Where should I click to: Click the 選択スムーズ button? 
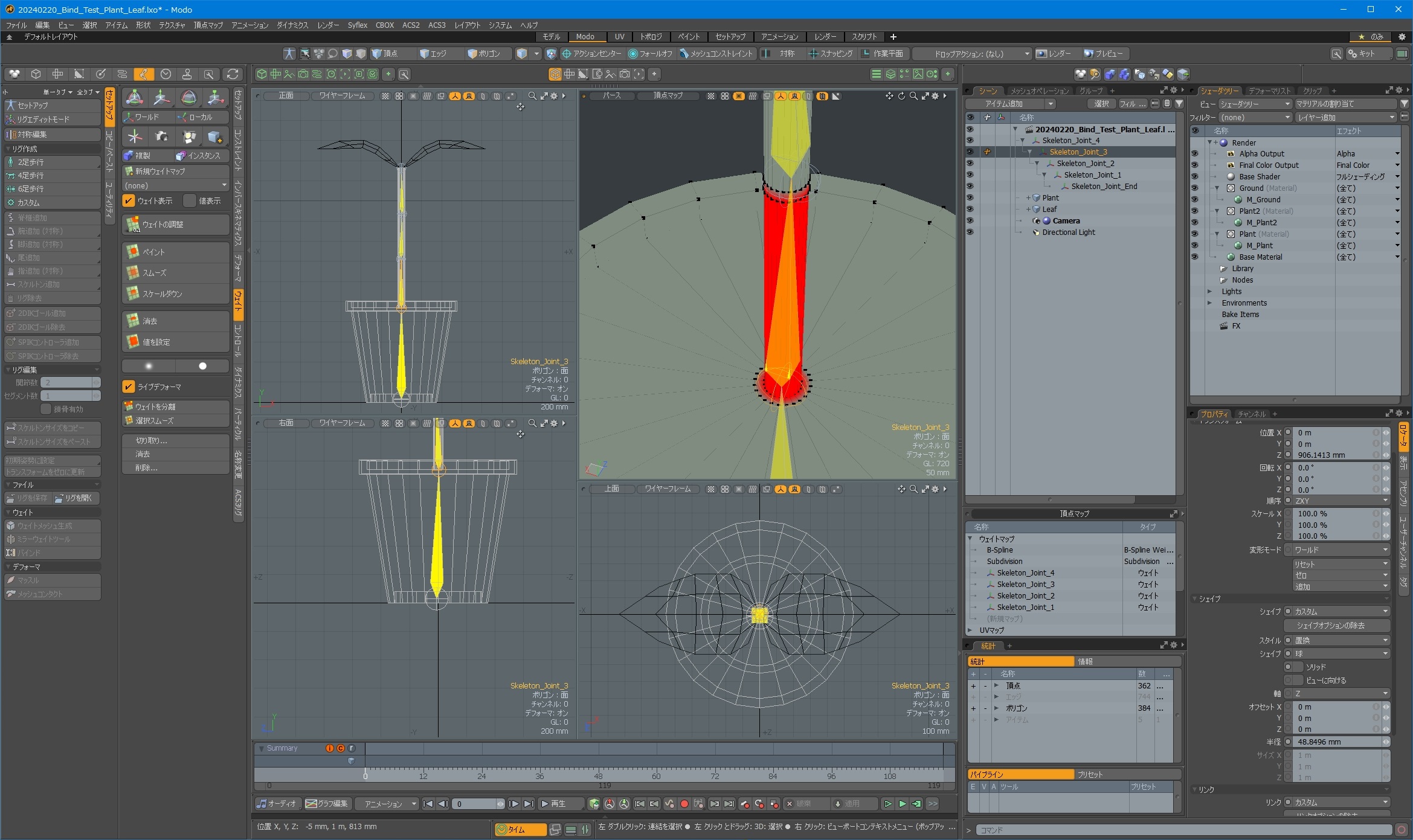(x=176, y=420)
